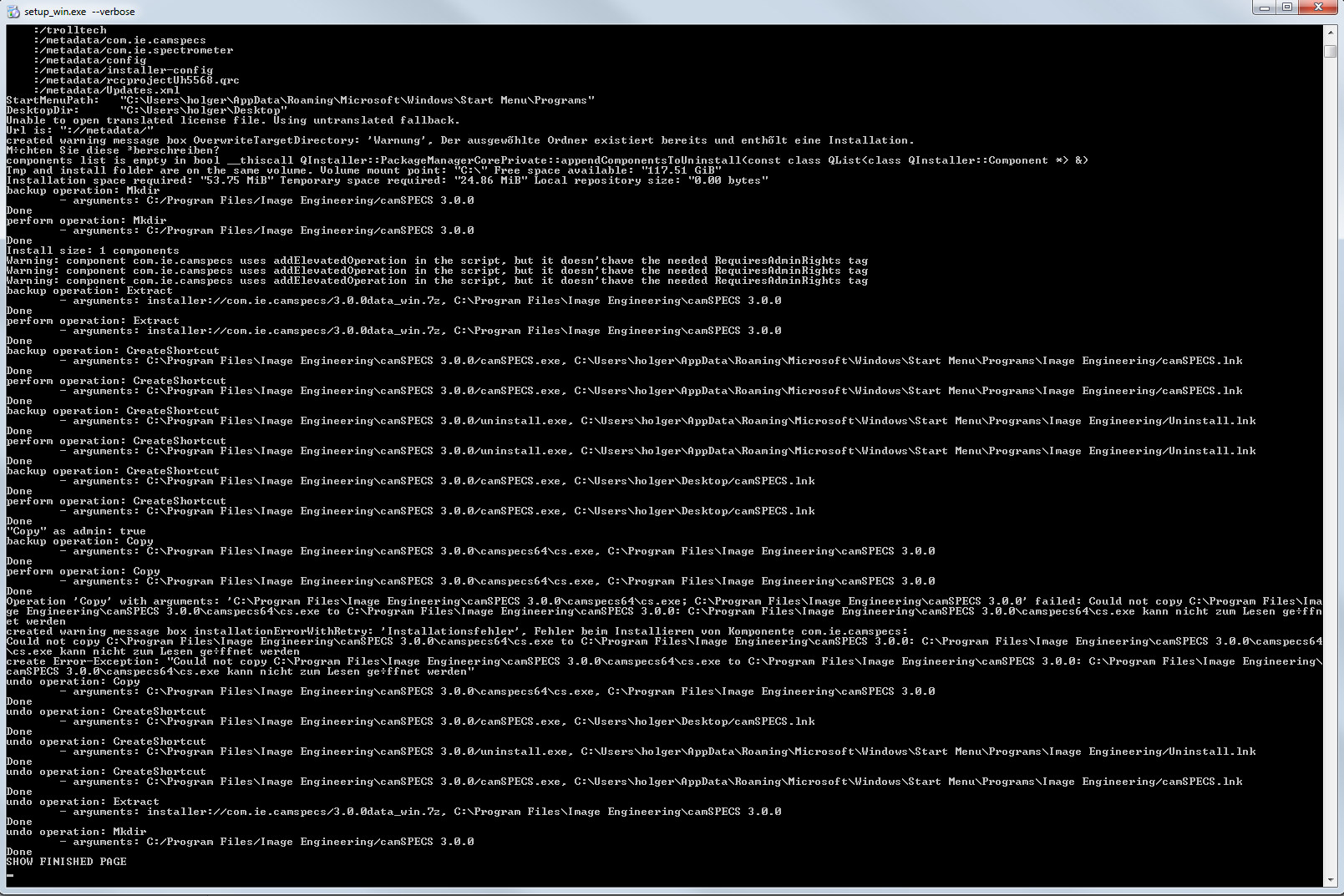Click the DesktopDir output line
This screenshot has width=1344, height=896.
click(147, 110)
